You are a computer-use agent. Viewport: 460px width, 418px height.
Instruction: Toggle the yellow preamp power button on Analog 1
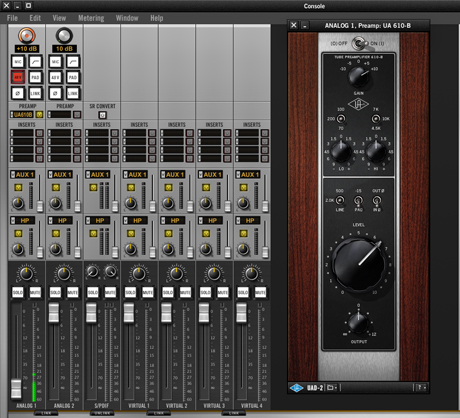(x=40, y=115)
